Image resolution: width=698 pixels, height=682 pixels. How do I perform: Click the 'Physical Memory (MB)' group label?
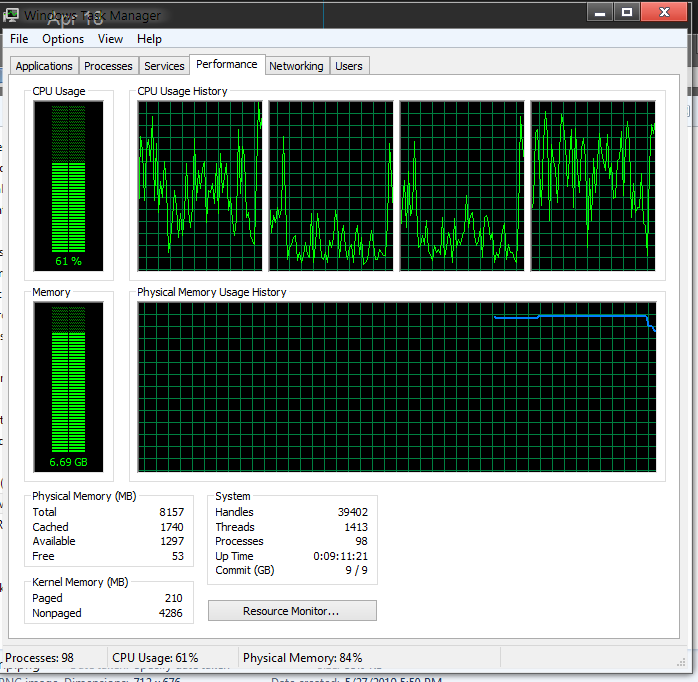84,496
